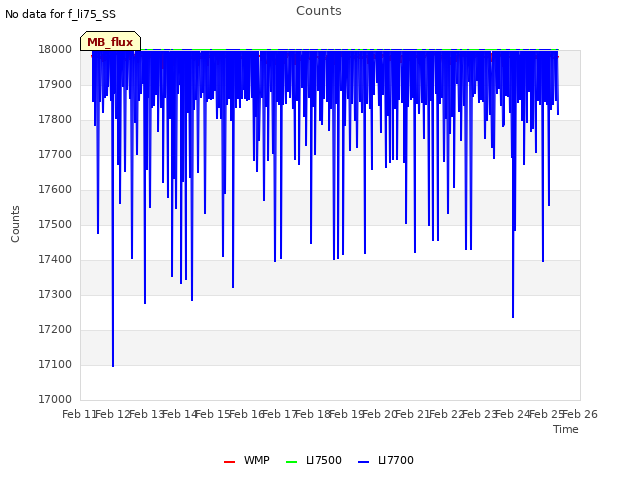Screen dimensions: 640x480
Task: Click the 17100 y-axis tick label
Action: coord(55,364)
